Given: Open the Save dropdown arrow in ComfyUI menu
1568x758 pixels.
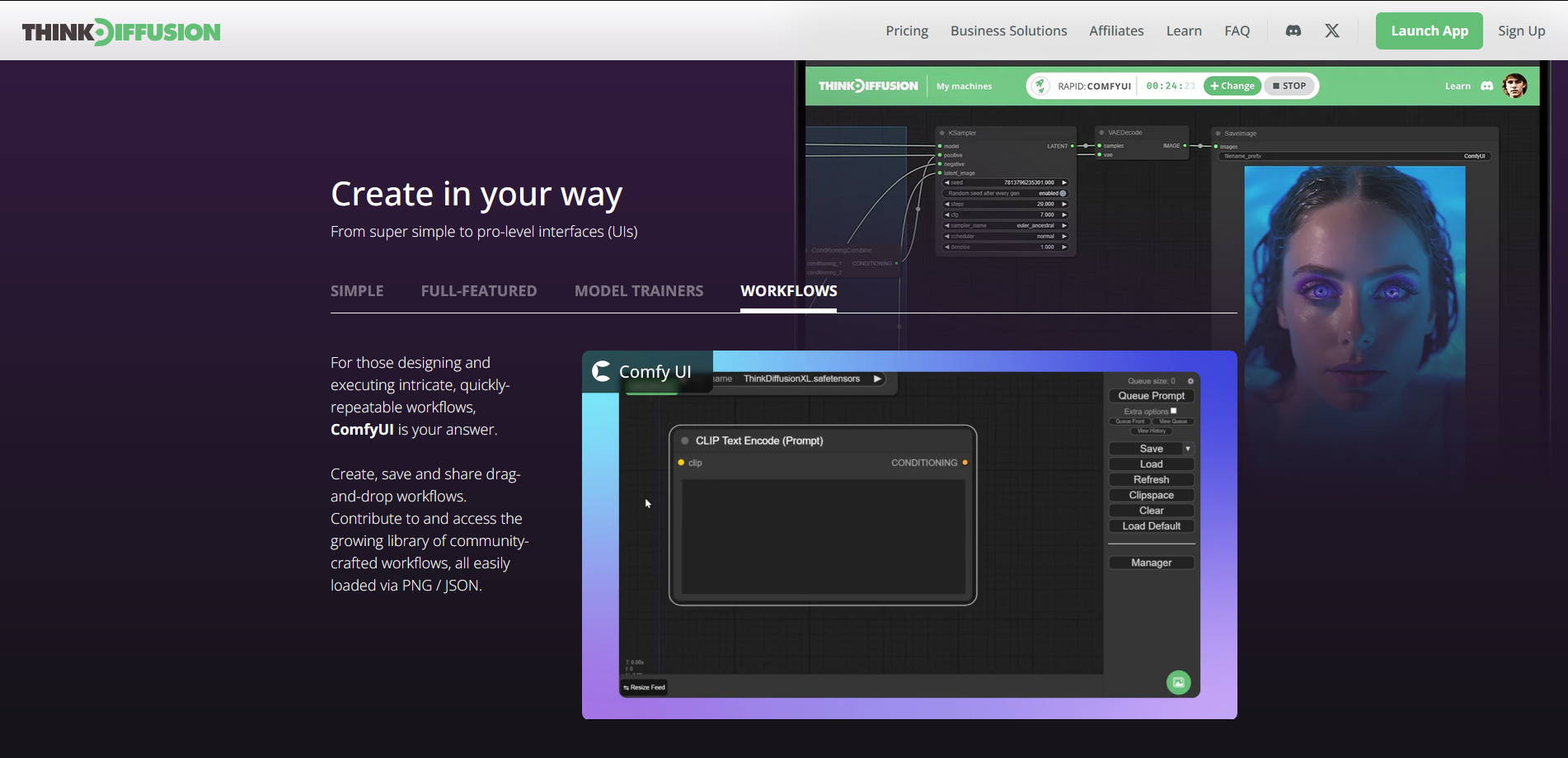Looking at the screenshot, I should click(1188, 449).
